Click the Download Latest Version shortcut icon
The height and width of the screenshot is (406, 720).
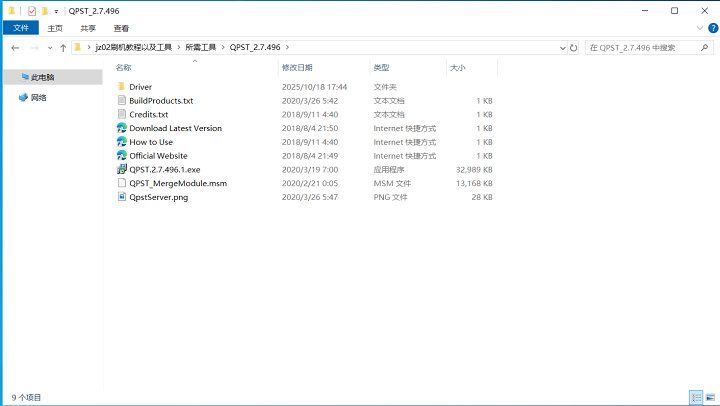point(122,128)
